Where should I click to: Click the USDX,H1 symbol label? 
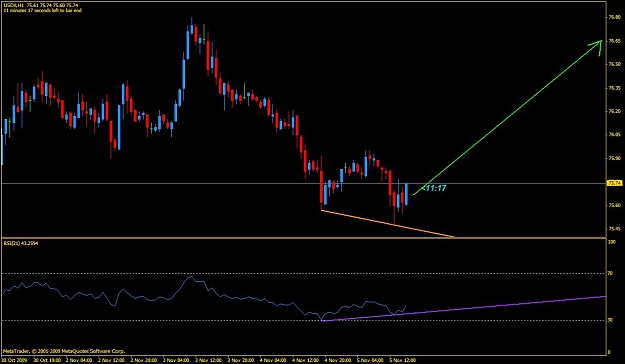point(13,5)
